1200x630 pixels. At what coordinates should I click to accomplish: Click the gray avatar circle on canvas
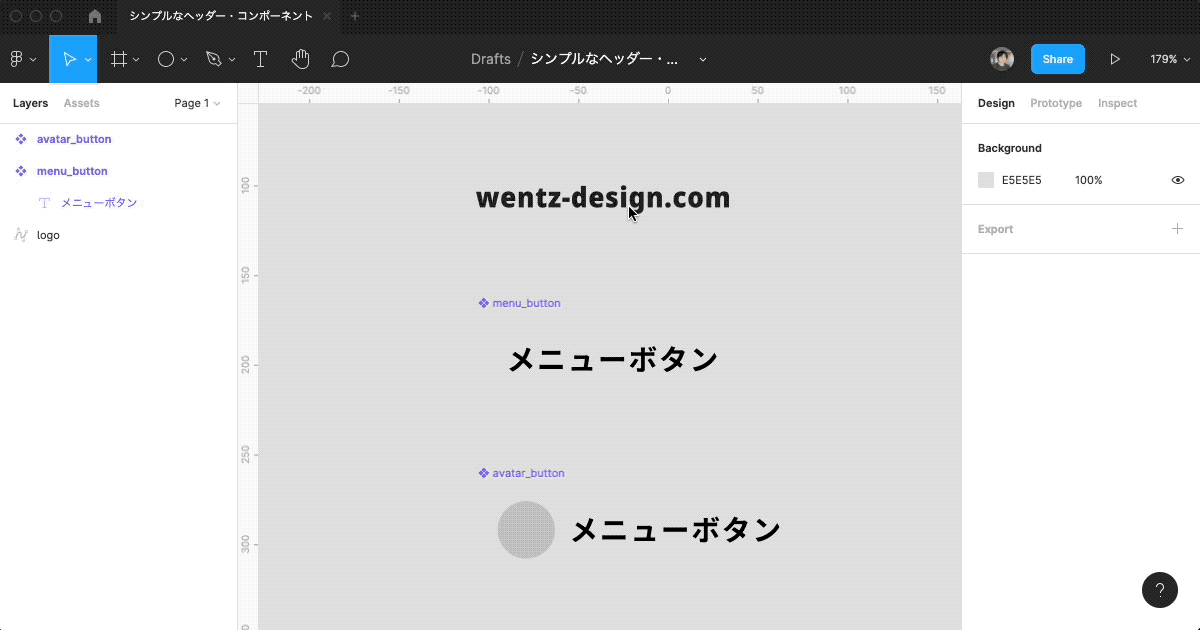[526, 530]
